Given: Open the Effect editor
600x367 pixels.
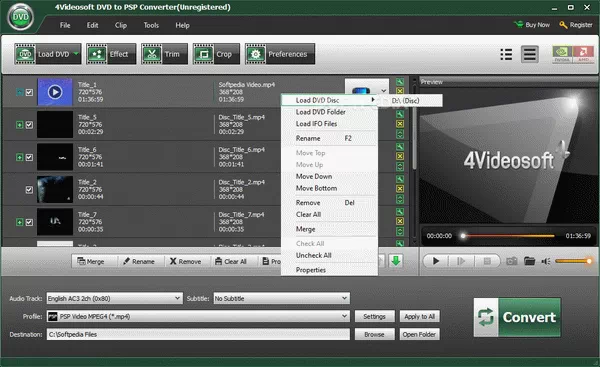Looking at the screenshot, I should point(111,54).
